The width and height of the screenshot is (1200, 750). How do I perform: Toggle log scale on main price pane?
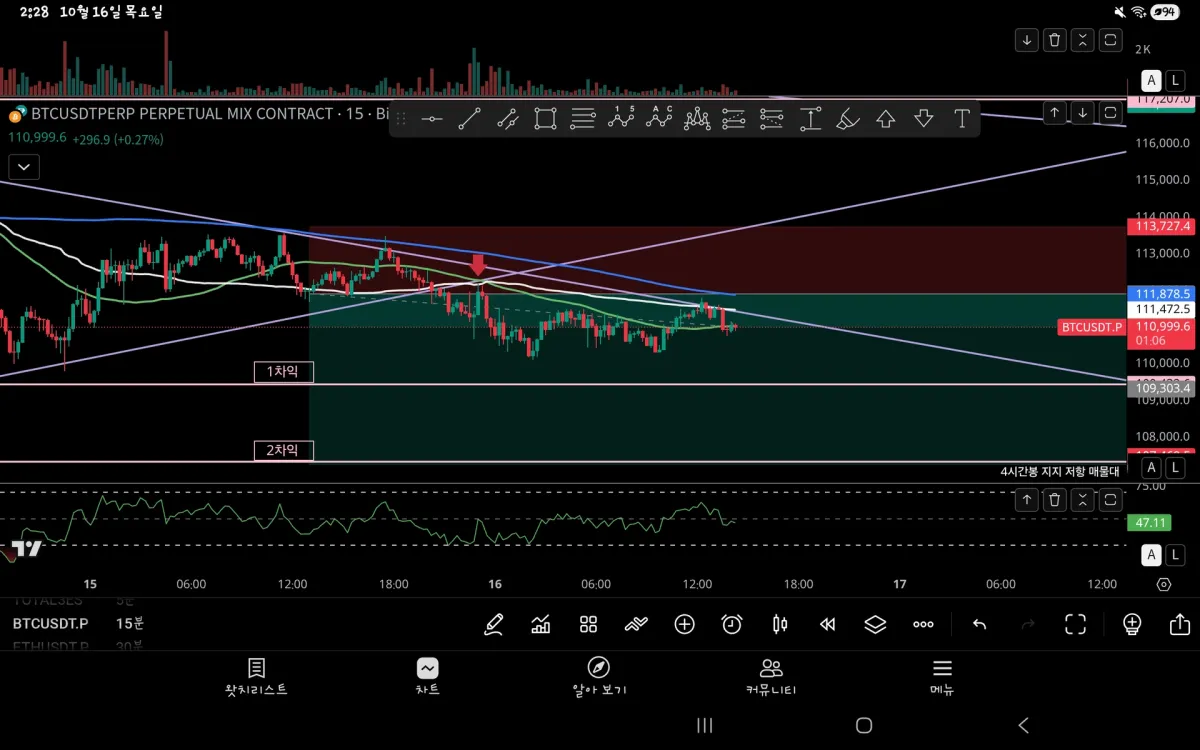pyautogui.click(x=1175, y=467)
